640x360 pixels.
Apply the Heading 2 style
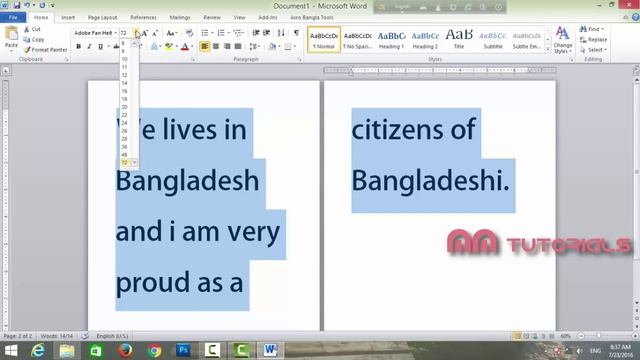[x=425, y=40]
